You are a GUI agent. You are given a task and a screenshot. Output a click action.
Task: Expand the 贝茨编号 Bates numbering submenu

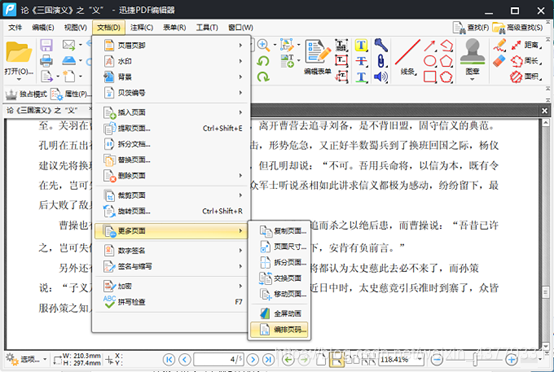171,93
